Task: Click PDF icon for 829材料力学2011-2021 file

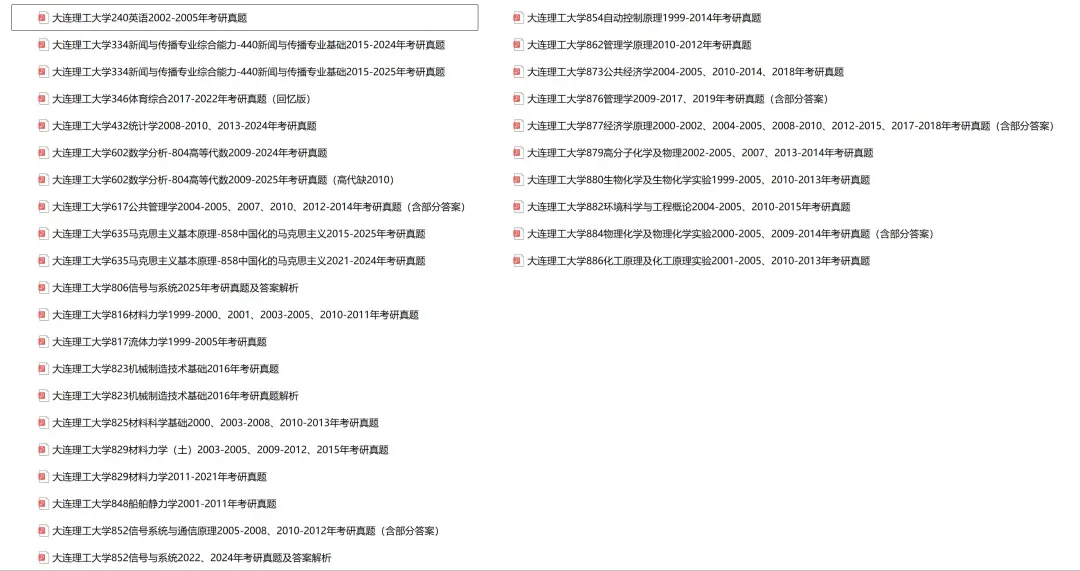Action: pos(43,477)
